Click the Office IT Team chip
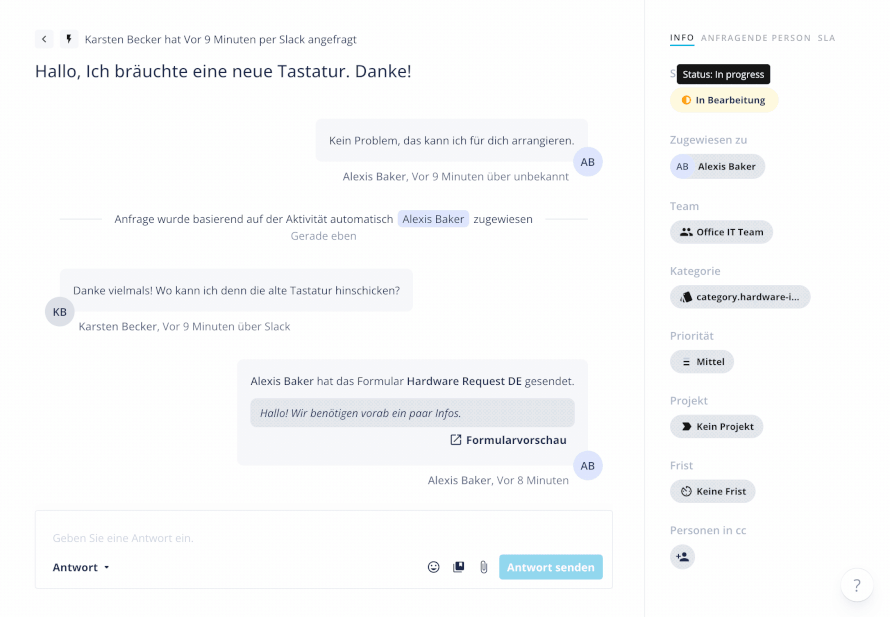This screenshot has width=890, height=617. (x=721, y=232)
